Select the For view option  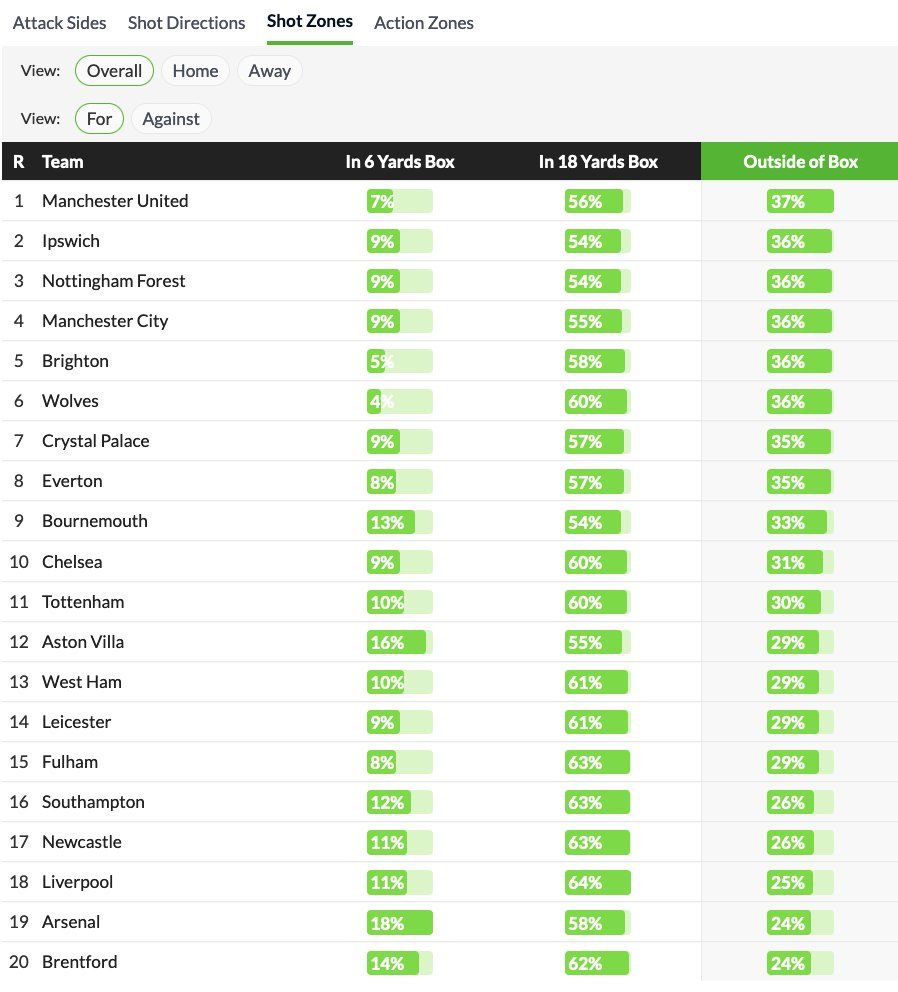click(x=99, y=119)
